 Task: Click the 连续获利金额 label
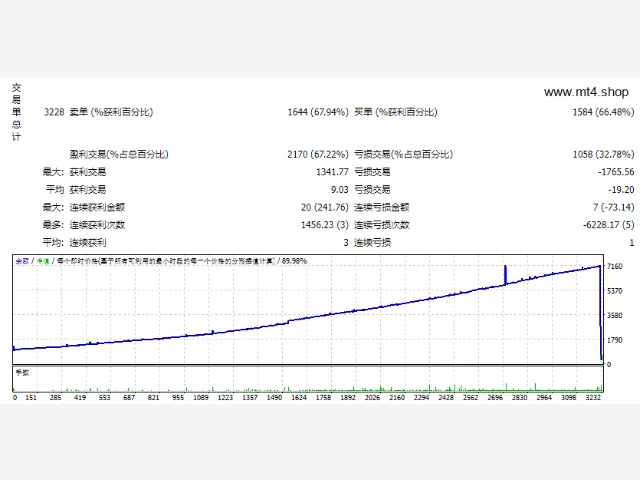tap(97, 207)
